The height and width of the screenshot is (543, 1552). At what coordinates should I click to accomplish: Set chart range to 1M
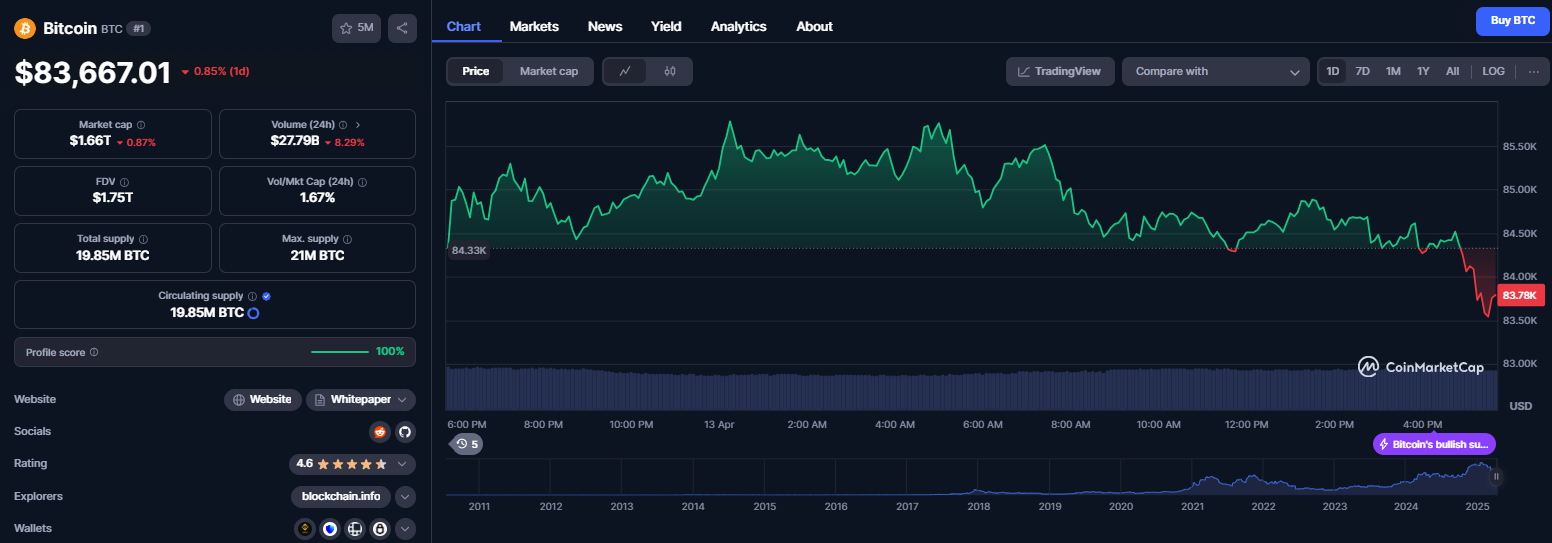tap(1393, 71)
